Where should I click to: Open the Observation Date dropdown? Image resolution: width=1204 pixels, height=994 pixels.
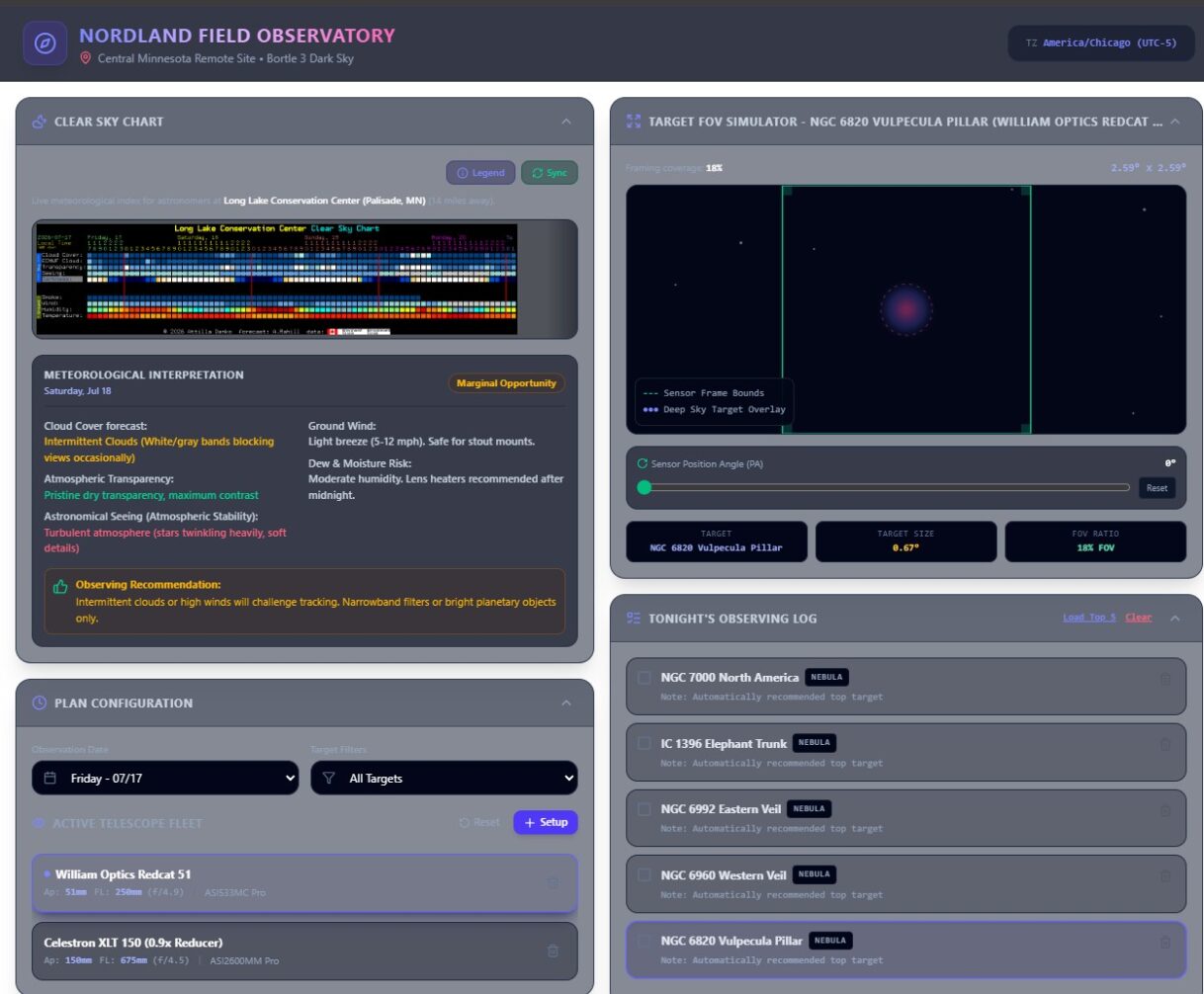[165, 779]
